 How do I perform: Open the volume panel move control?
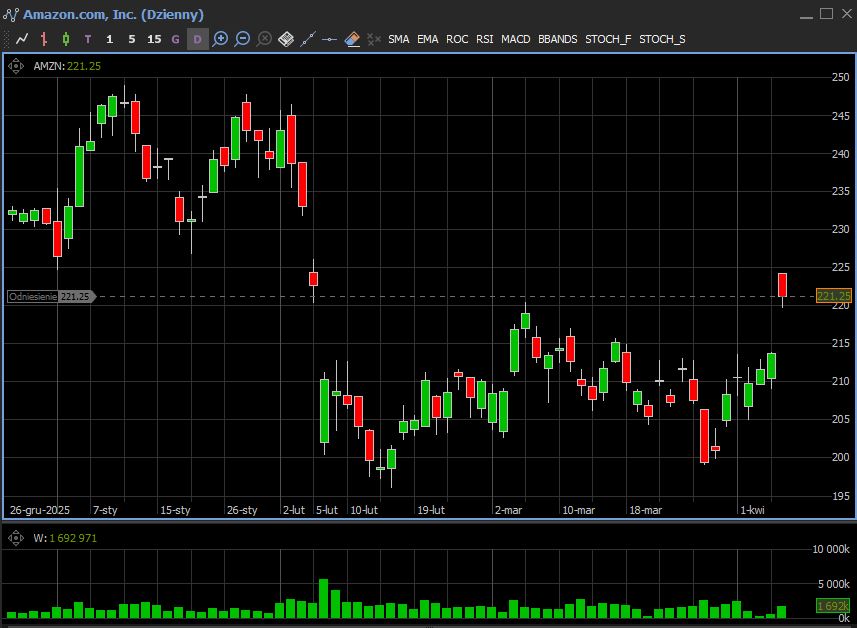[x=16, y=538]
